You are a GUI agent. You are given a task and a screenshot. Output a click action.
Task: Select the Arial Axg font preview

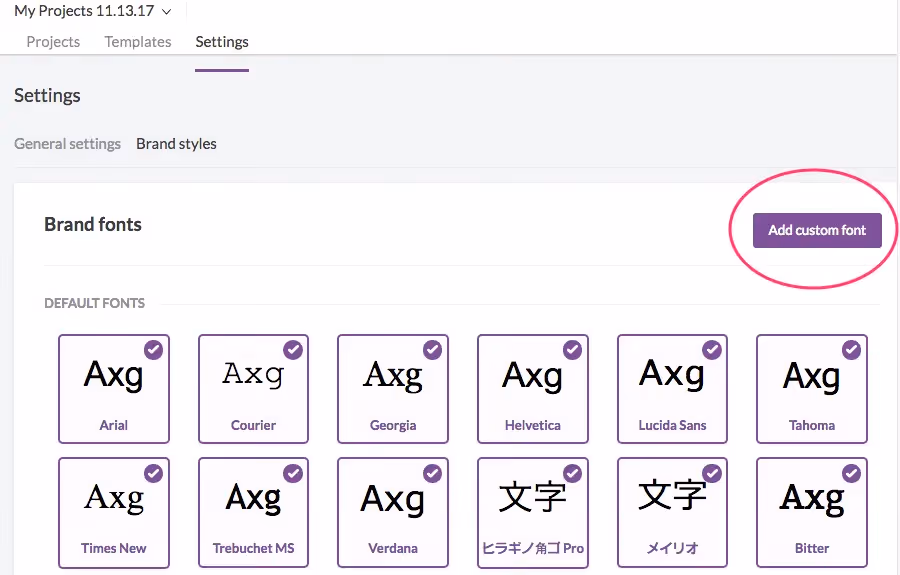[x=113, y=376]
